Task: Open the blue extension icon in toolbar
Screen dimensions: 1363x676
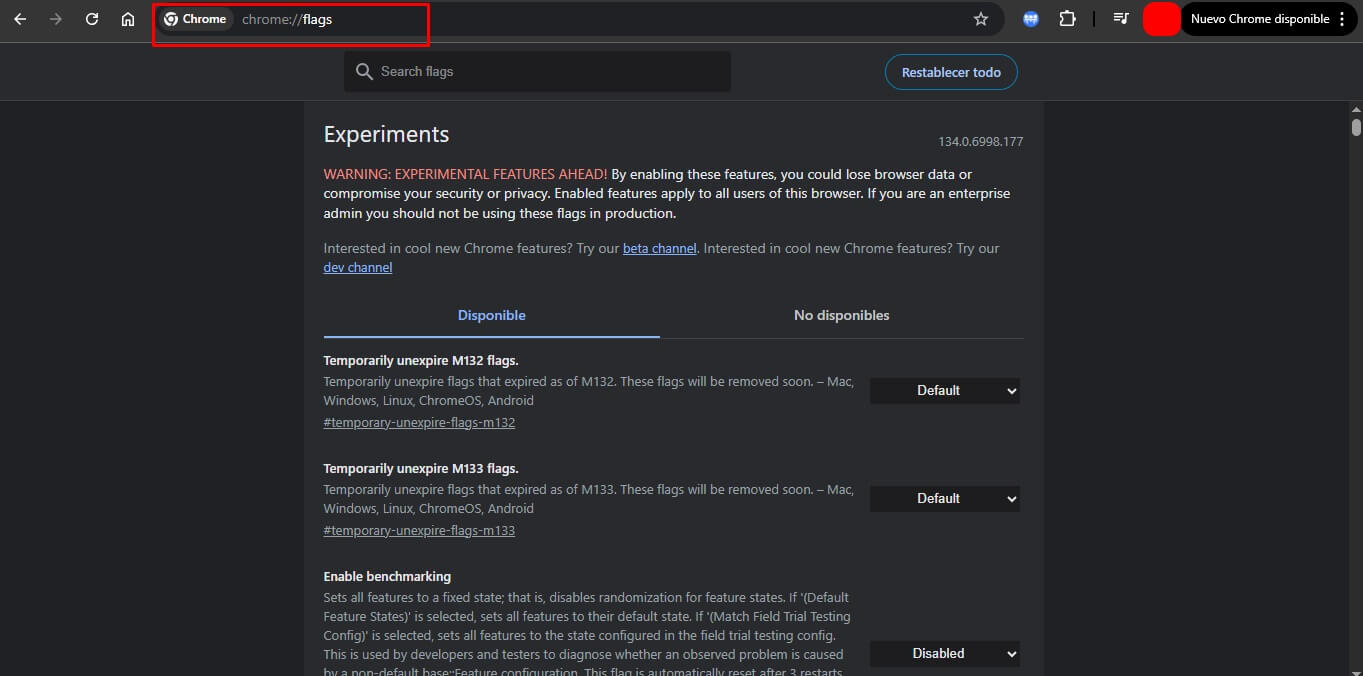Action: 1031,19
